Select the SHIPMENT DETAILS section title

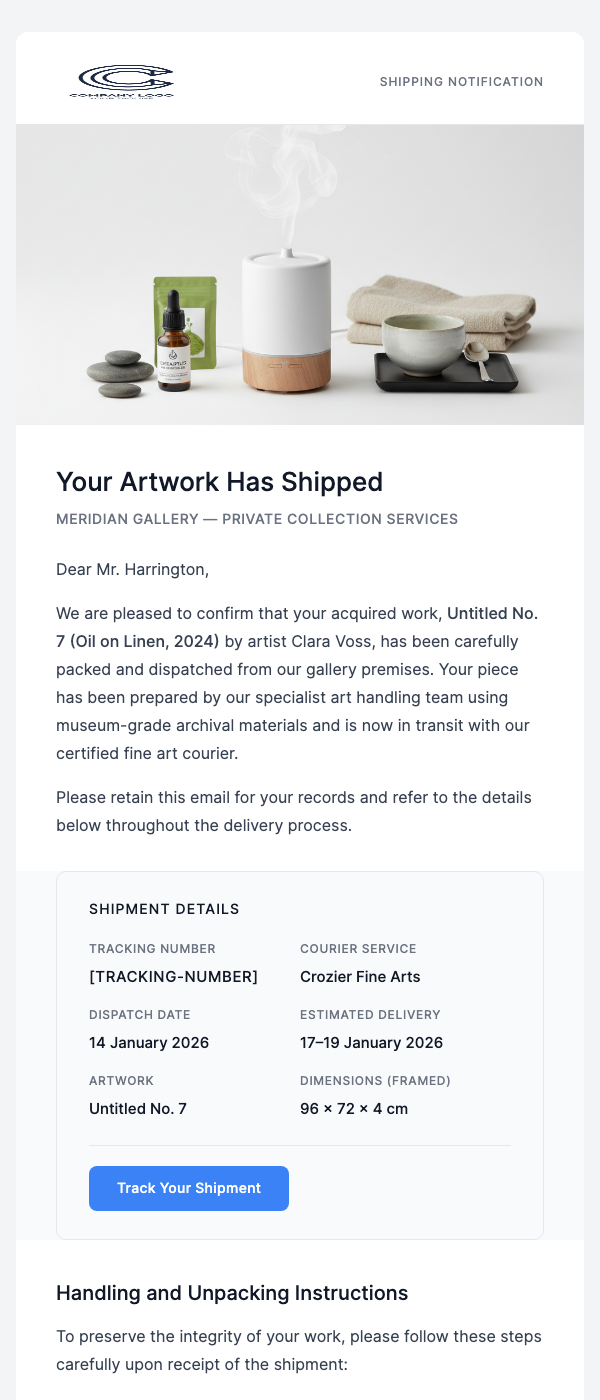click(164, 909)
